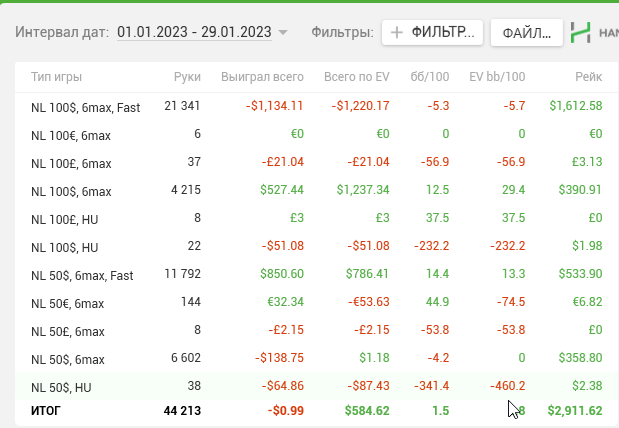Select the NL 50€, 6max row
Screen dimensions: 619x428
(x=317, y=302)
